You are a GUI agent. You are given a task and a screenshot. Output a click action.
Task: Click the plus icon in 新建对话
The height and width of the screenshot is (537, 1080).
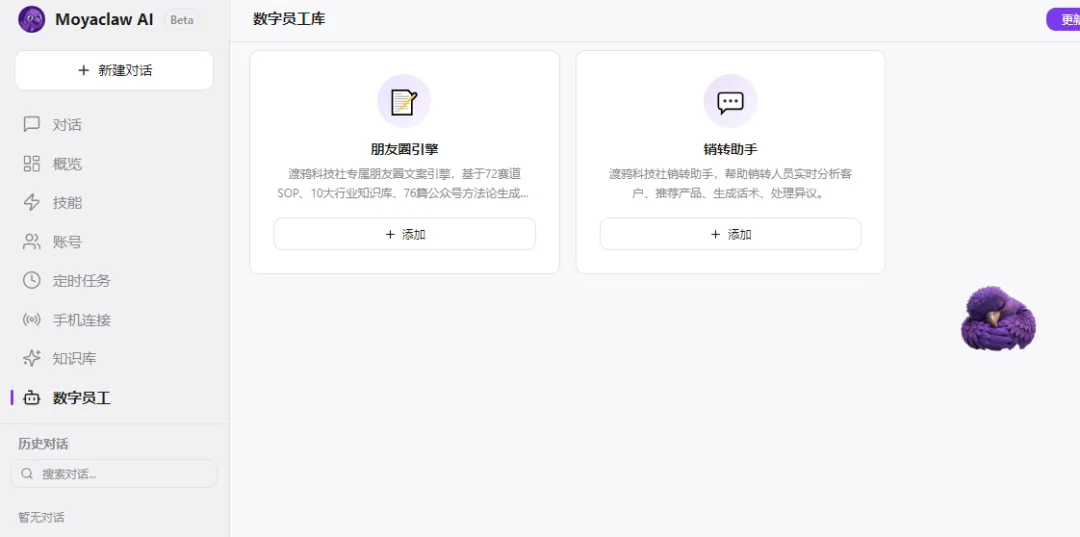pyautogui.click(x=83, y=70)
